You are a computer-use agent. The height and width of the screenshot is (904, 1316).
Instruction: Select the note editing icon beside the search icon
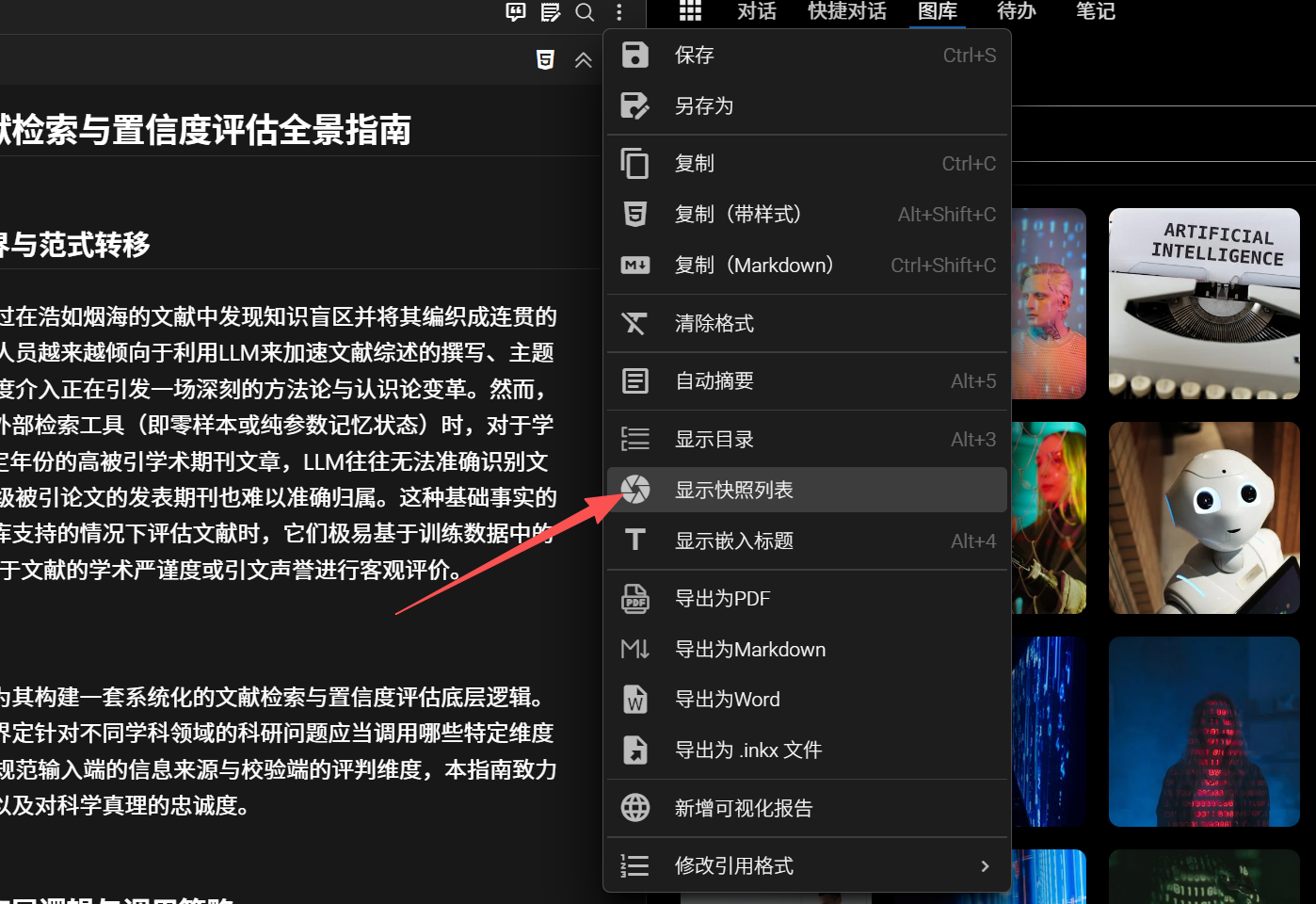point(551,13)
